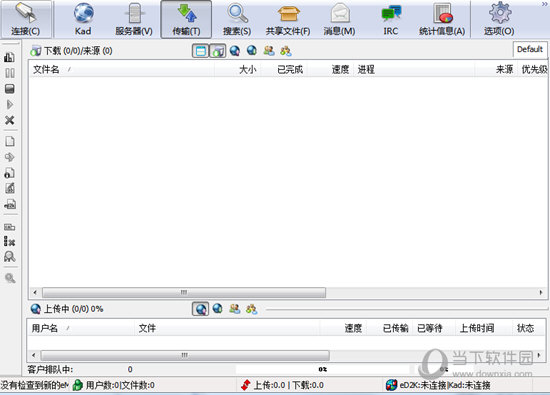Open Shared Files (共享文件) page
This screenshot has width=550, height=395.
[288, 19]
